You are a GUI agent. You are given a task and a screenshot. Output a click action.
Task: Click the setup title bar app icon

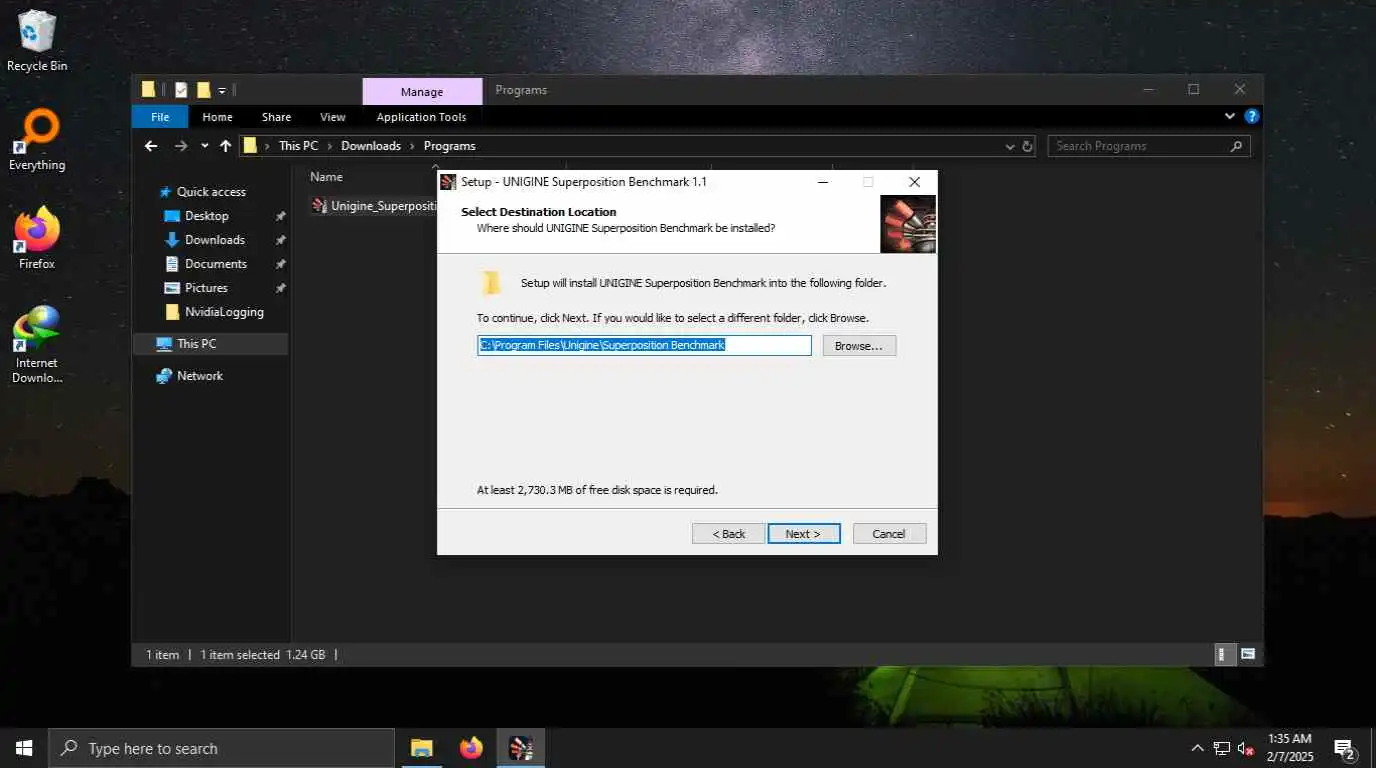[x=448, y=182]
